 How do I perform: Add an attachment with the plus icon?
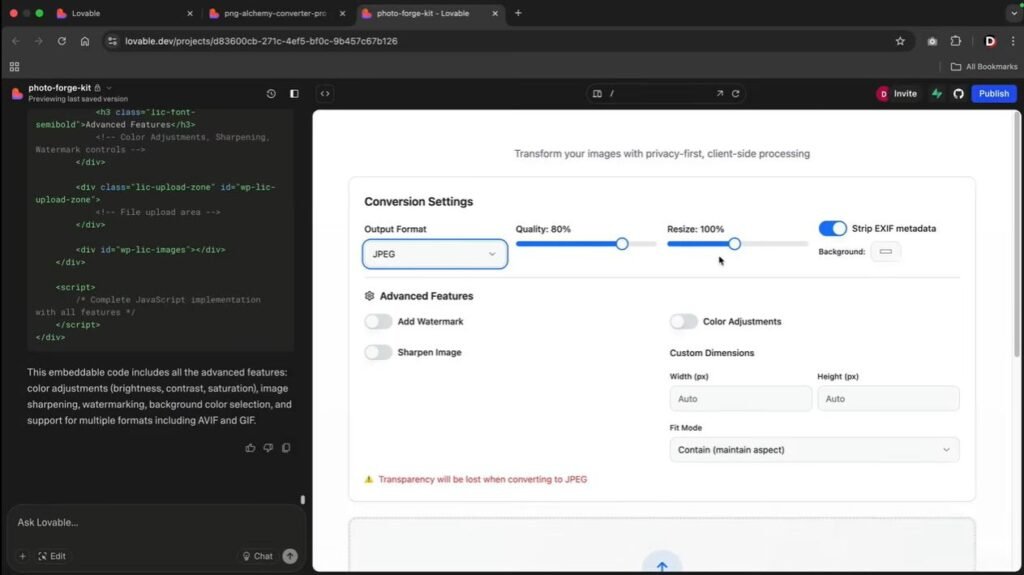[x=22, y=556]
